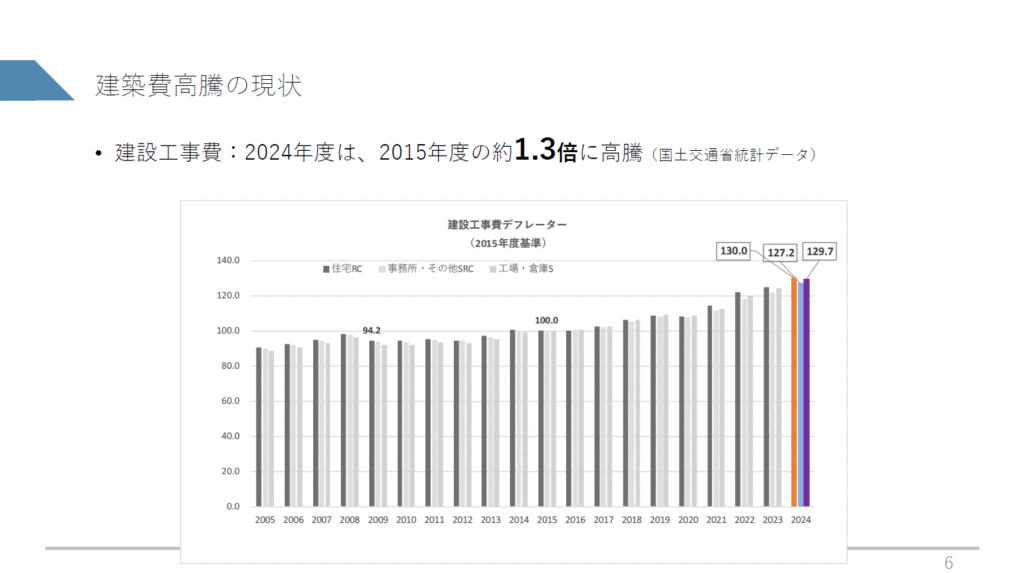Click the 工場・倉庫S legend entry
The image size is (1024, 573).
click(520, 269)
